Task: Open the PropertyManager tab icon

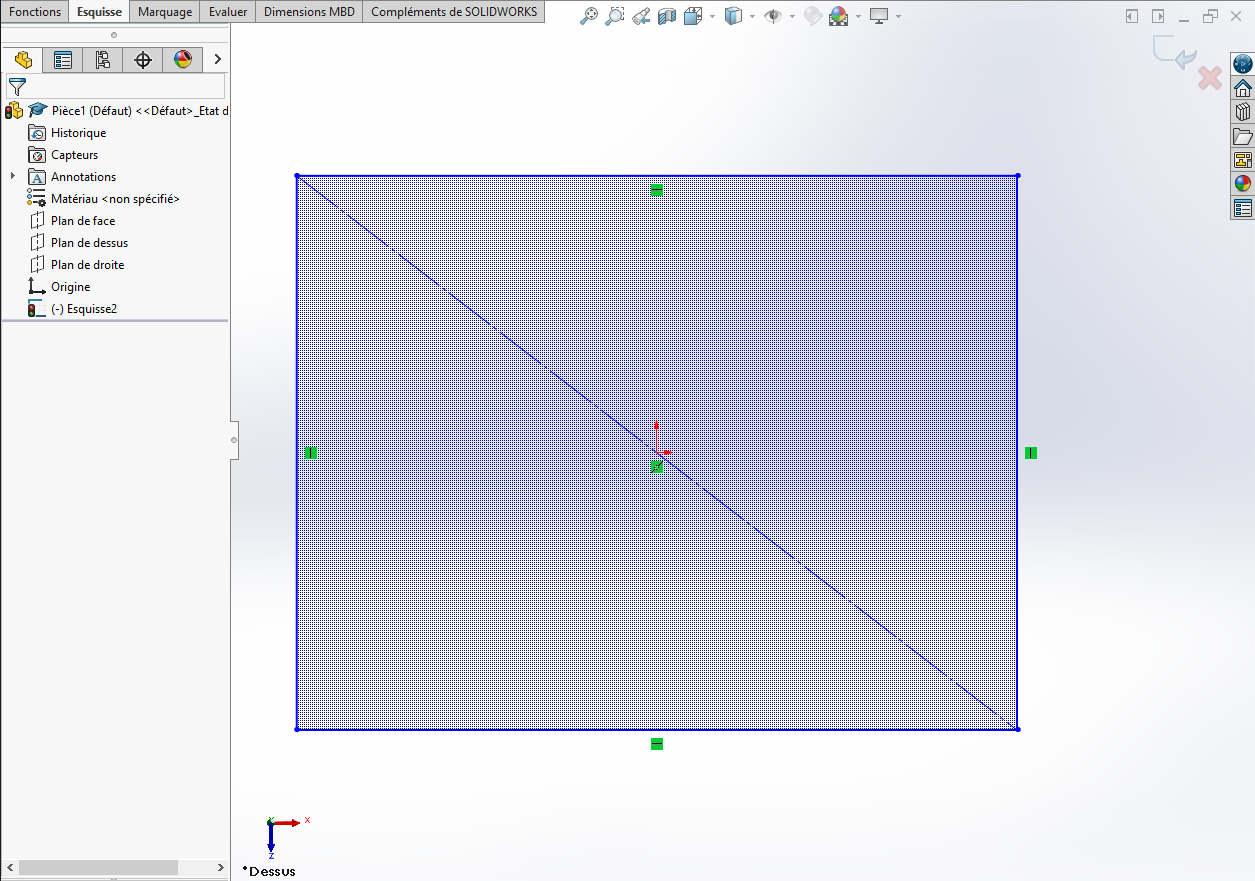Action: coord(63,60)
